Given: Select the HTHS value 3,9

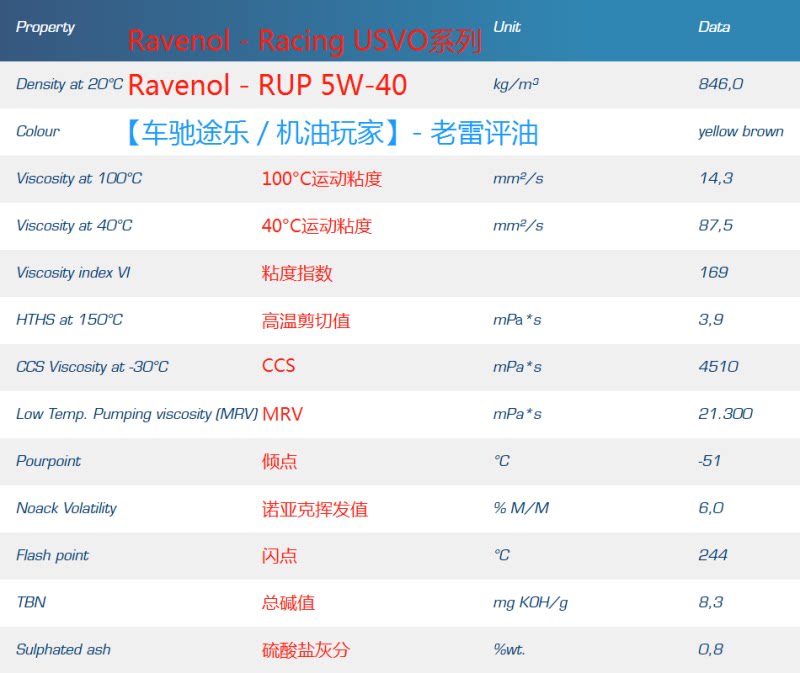Looking at the screenshot, I should (711, 319).
